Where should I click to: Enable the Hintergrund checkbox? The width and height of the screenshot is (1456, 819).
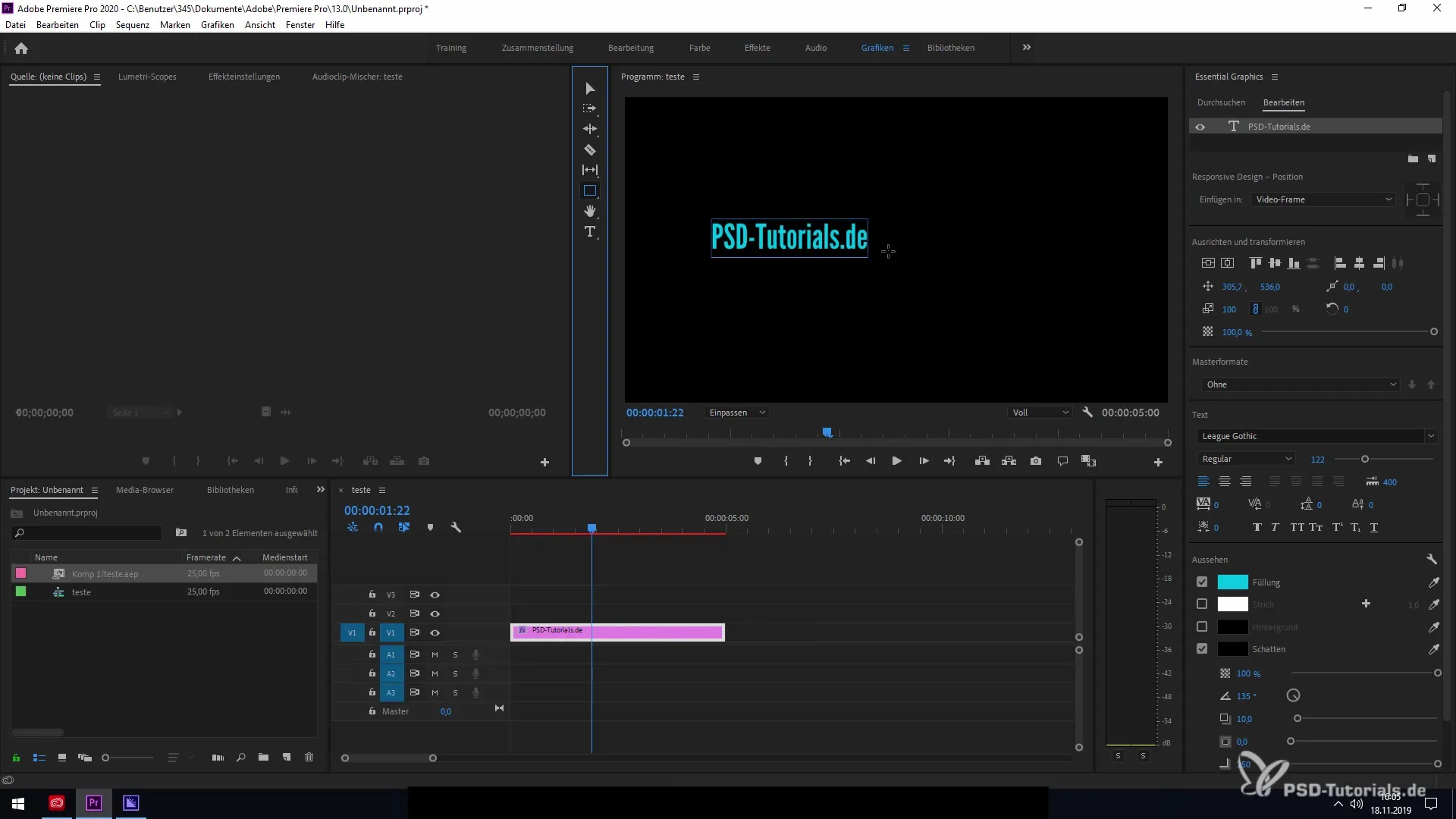click(1202, 627)
